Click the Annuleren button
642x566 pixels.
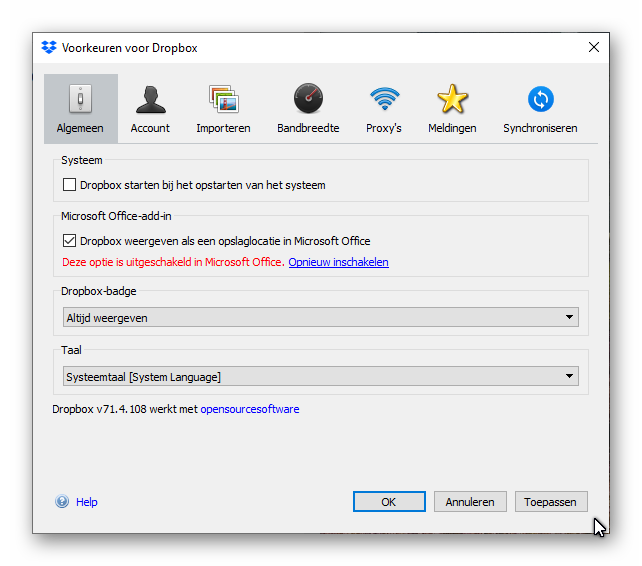(470, 502)
